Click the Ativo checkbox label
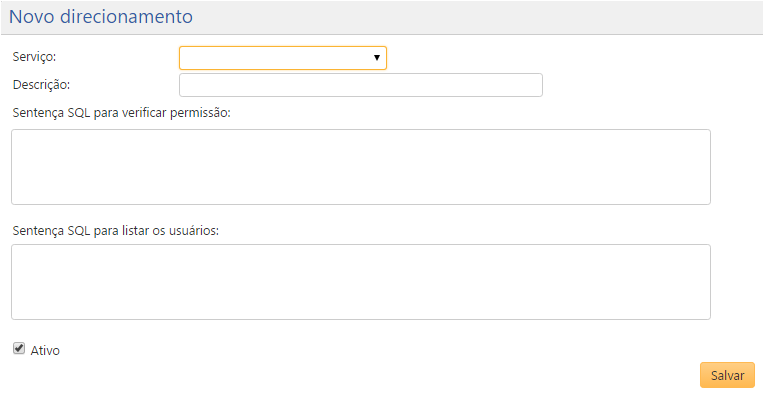The image size is (763, 411). click(x=46, y=350)
